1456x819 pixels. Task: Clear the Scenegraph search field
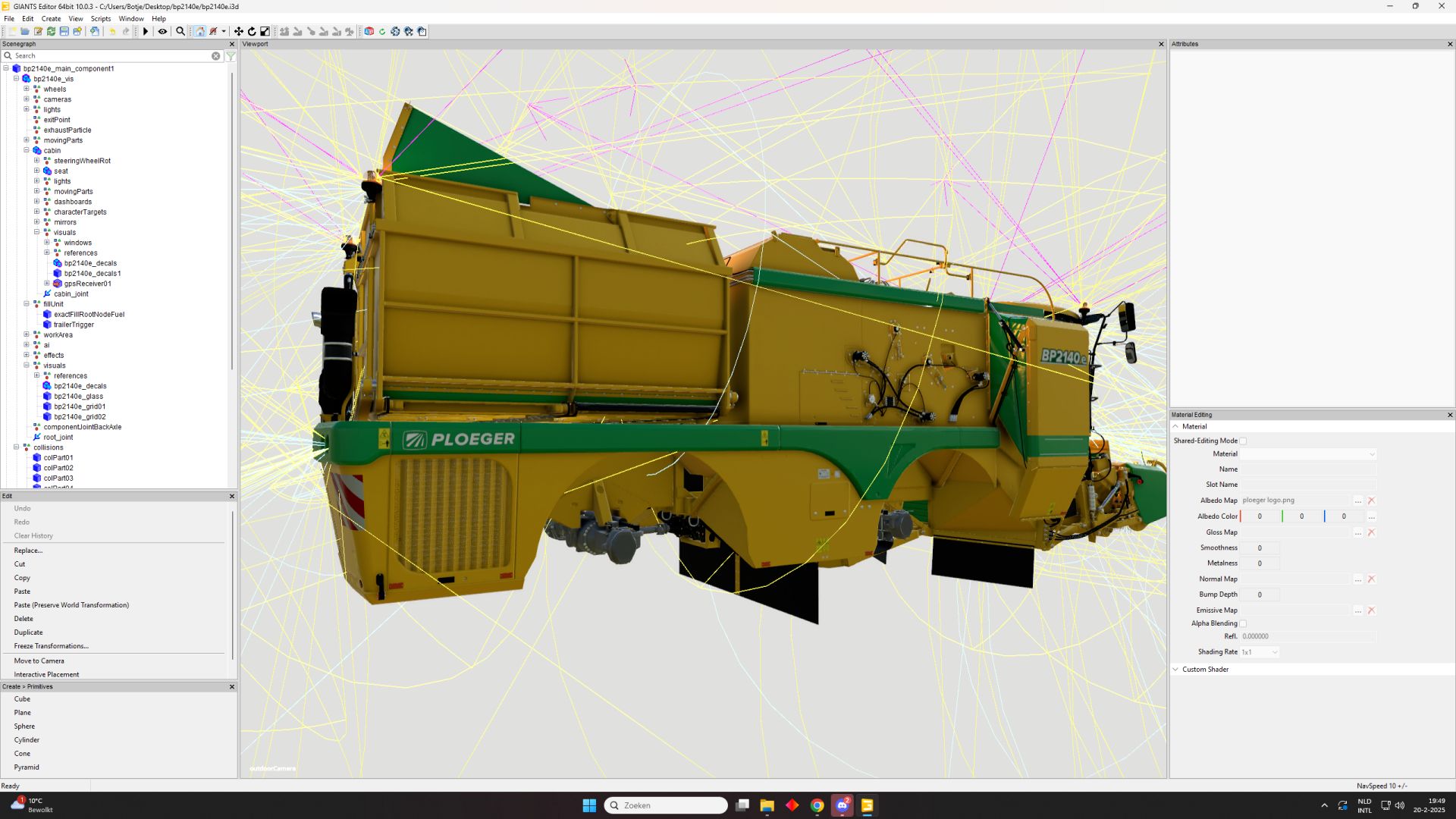pos(216,56)
